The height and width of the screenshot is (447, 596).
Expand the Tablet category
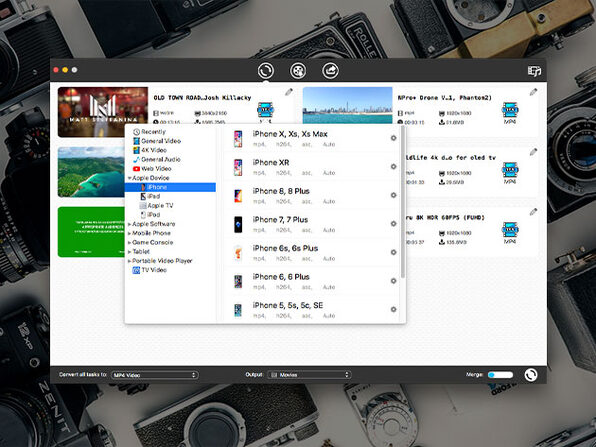pyautogui.click(x=130, y=252)
